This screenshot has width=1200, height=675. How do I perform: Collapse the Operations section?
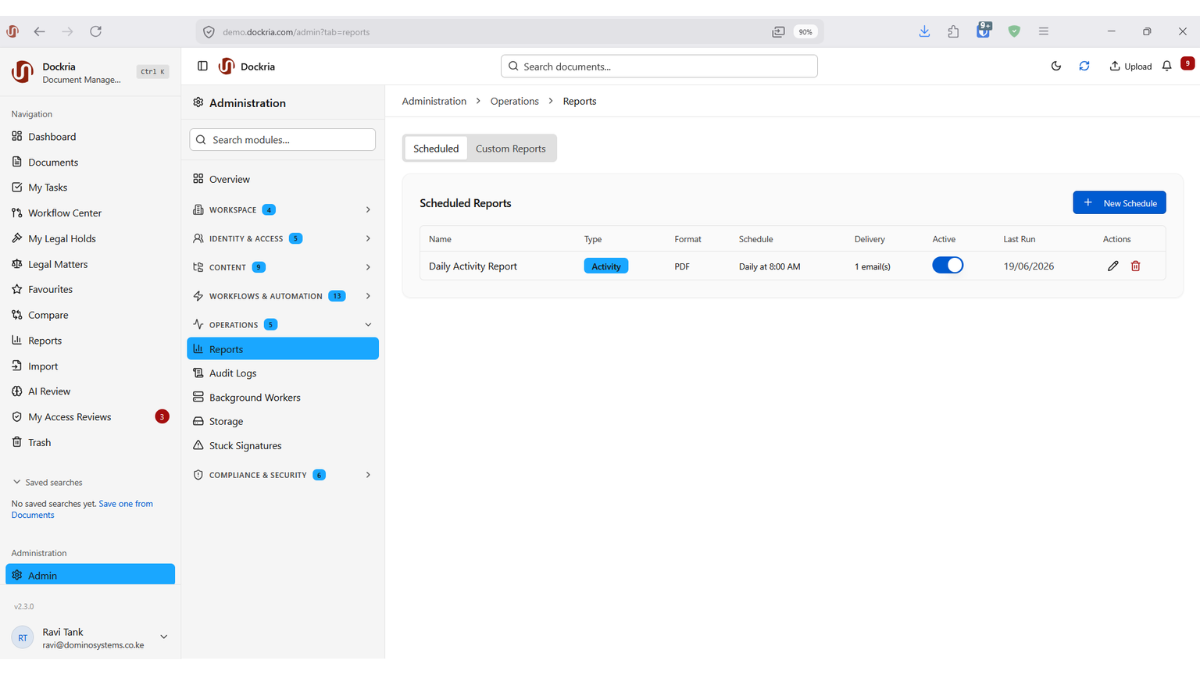pos(283,325)
